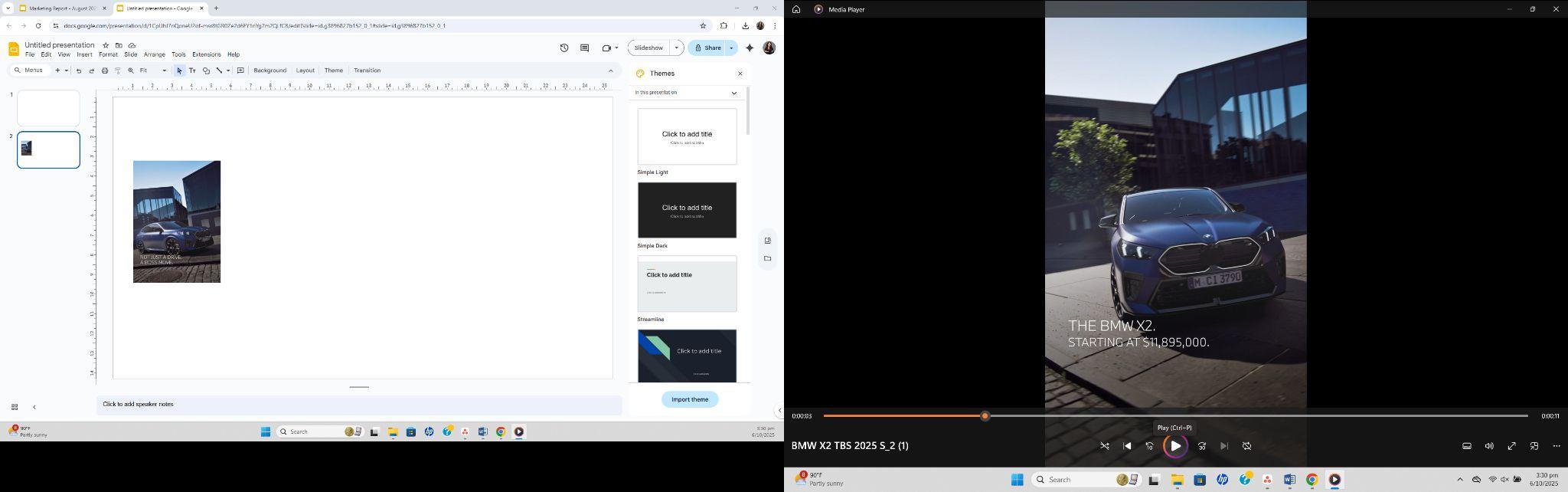Screen dimensions: 1568x492
Task: Collapse the toolbar with the up chevron
Action: [610, 71]
